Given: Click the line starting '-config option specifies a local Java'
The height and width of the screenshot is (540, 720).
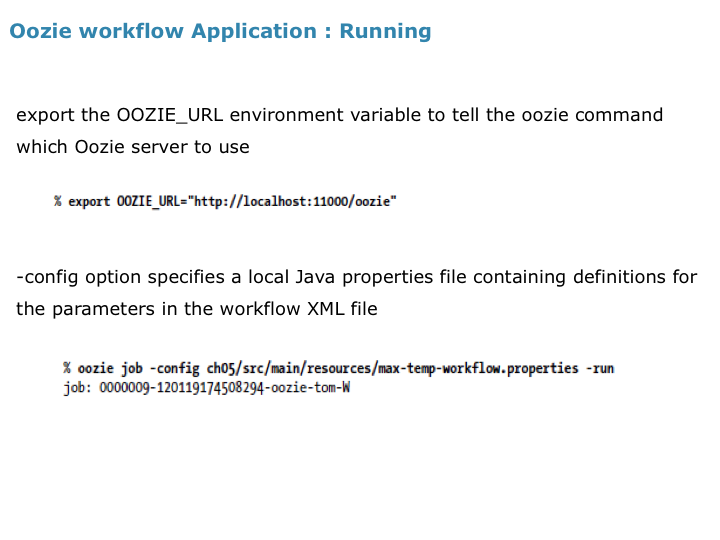Looking at the screenshot, I should (x=356, y=277).
